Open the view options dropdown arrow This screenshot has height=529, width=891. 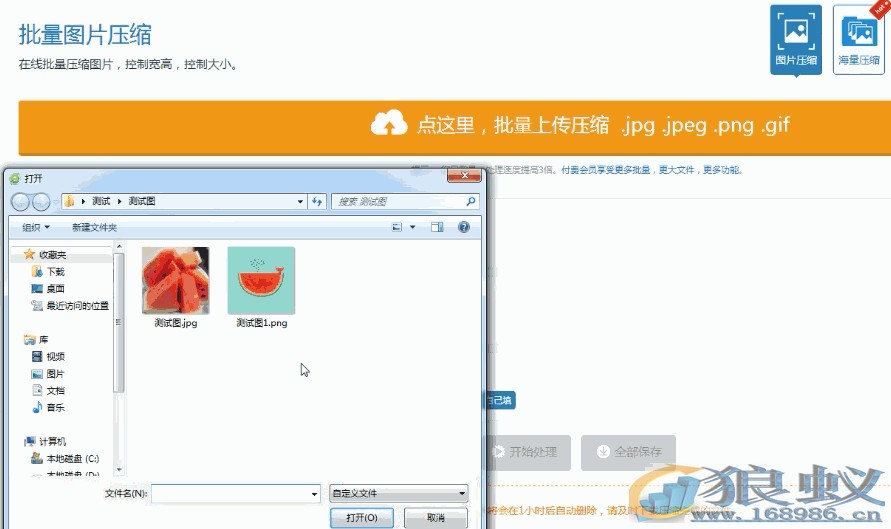point(413,227)
